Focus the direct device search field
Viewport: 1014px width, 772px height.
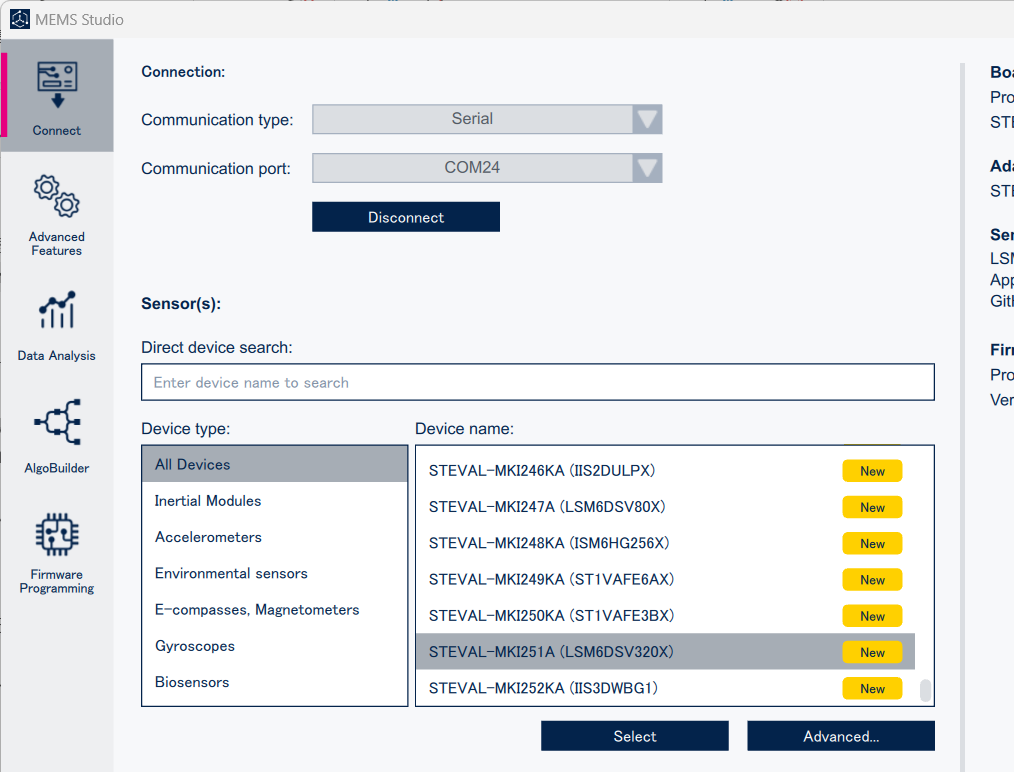538,382
